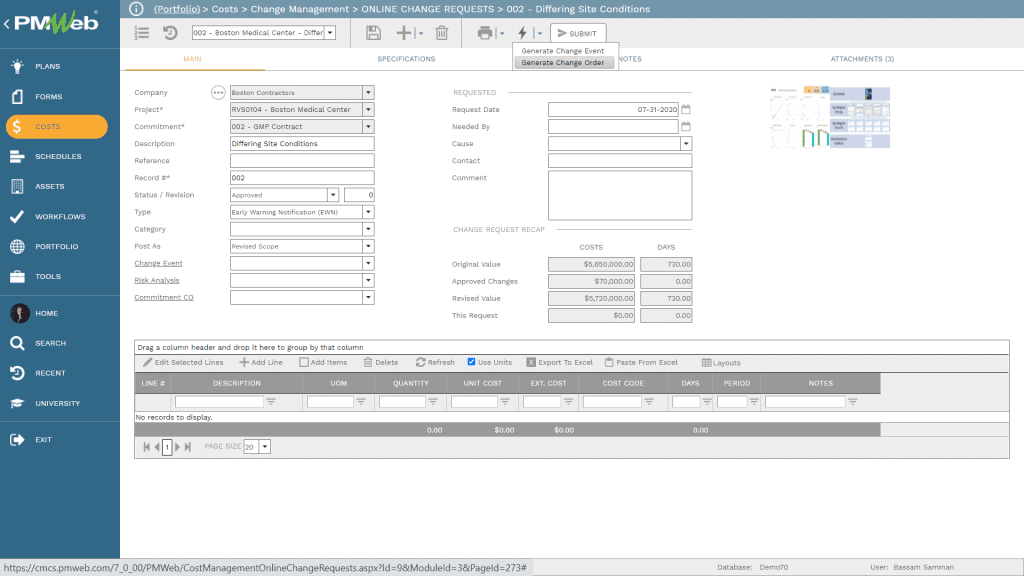The image size is (1024, 576).
Task: Uncheck the Use Units checkbox
Action: (x=472, y=362)
